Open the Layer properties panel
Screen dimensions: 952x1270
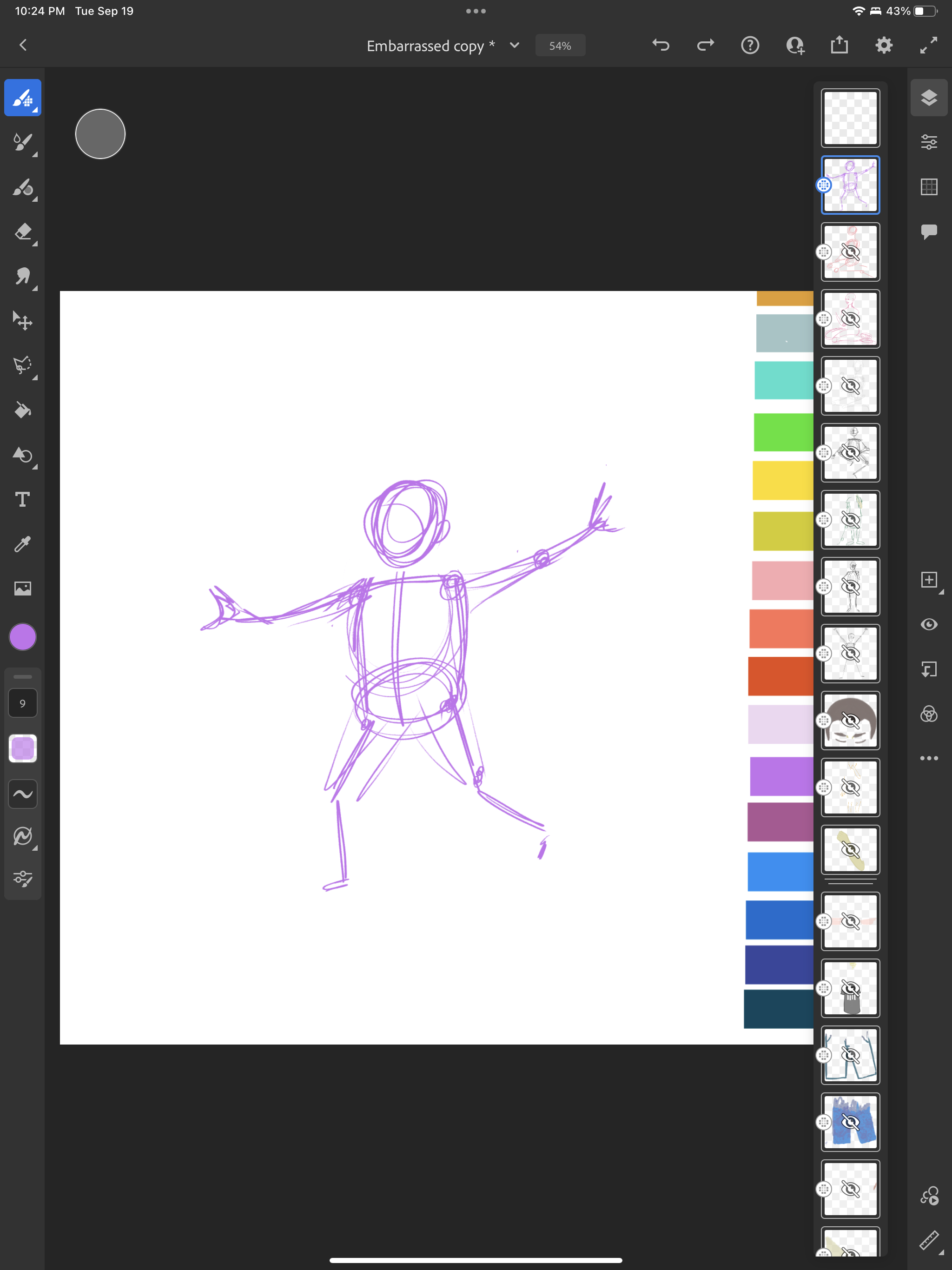coord(928,142)
